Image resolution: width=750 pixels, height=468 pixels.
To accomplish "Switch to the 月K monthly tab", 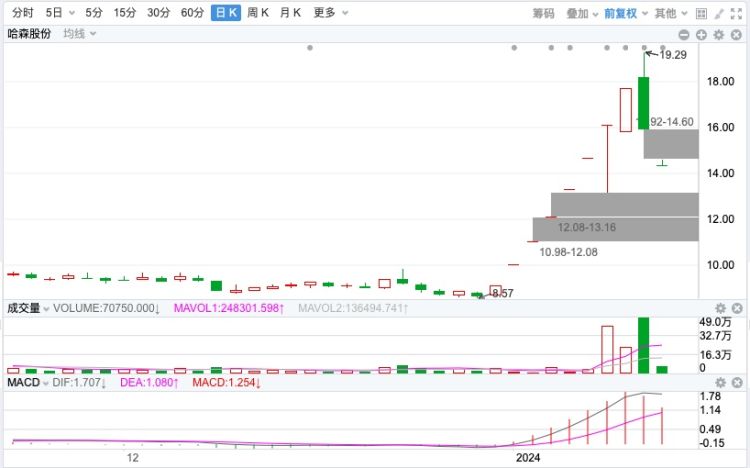I will [290, 13].
